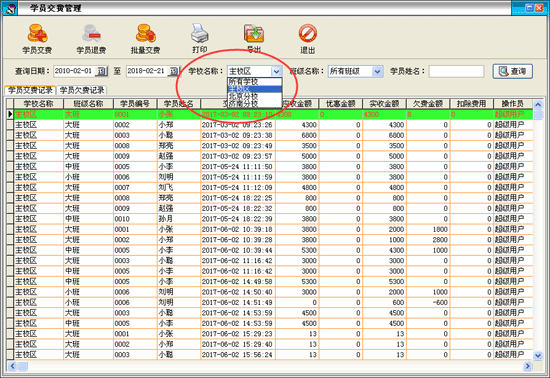Choose 所有学校 in the dropdown list
Image resolution: width=550 pixels, height=378 pixels.
click(x=255, y=82)
